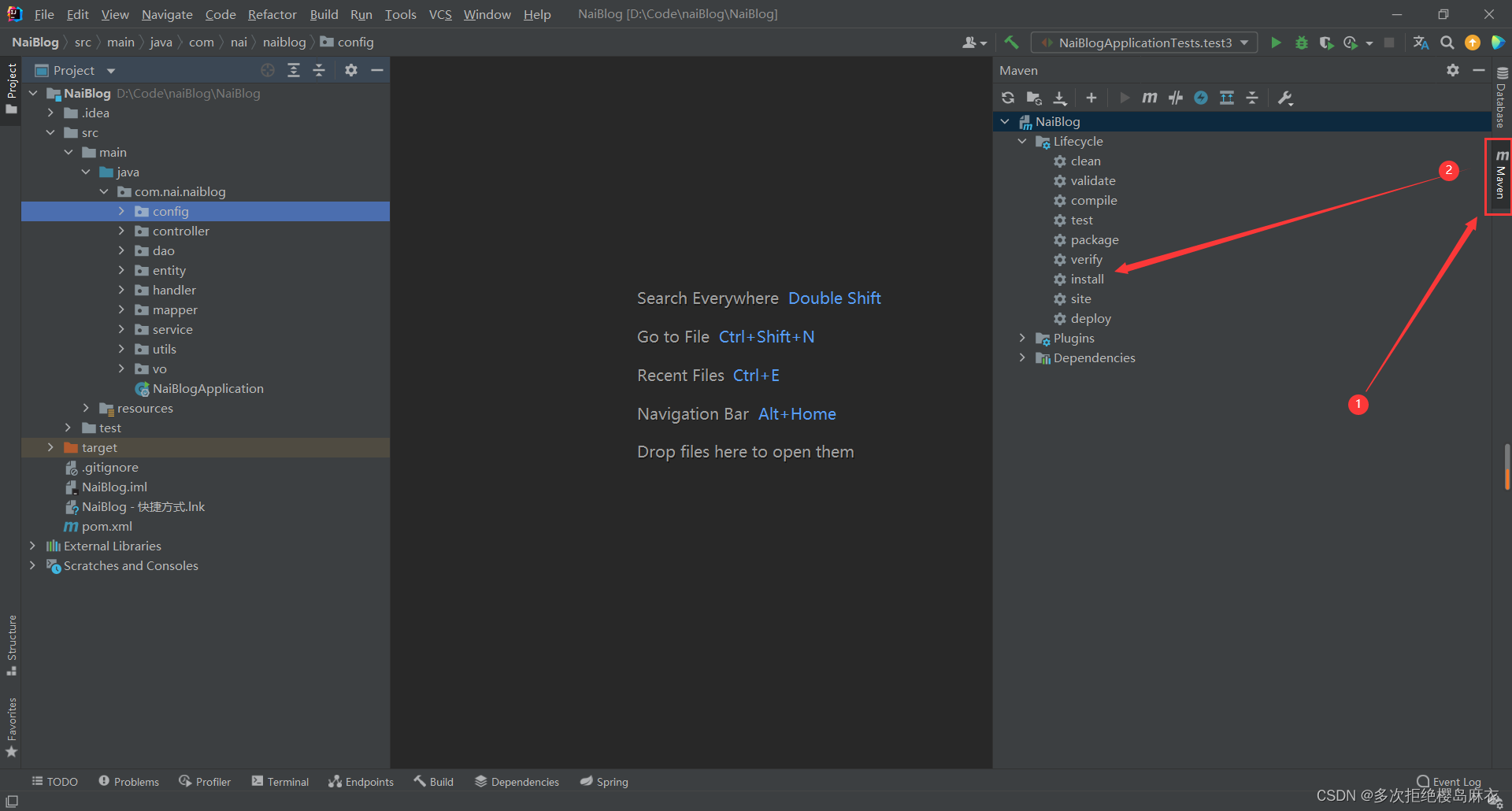Toggle the Favorites tool window stripe button
Viewport: 1512px width, 811px height.
pos(11,728)
